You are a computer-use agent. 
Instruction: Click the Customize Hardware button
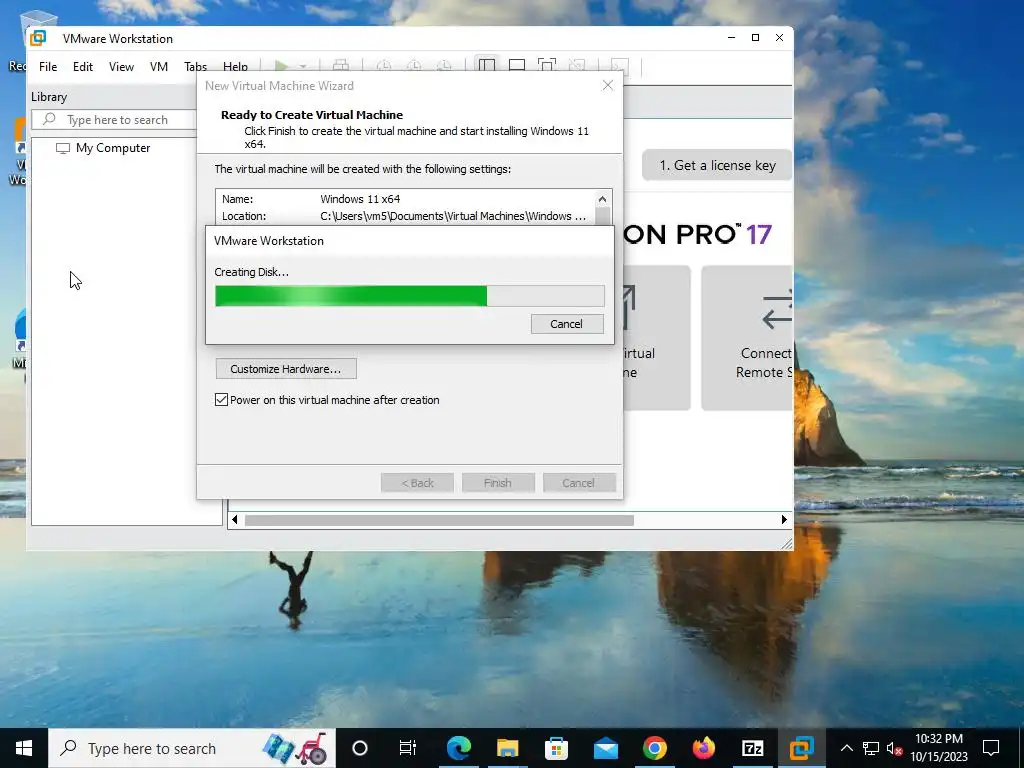pyautogui.click(x=286, y=369)
